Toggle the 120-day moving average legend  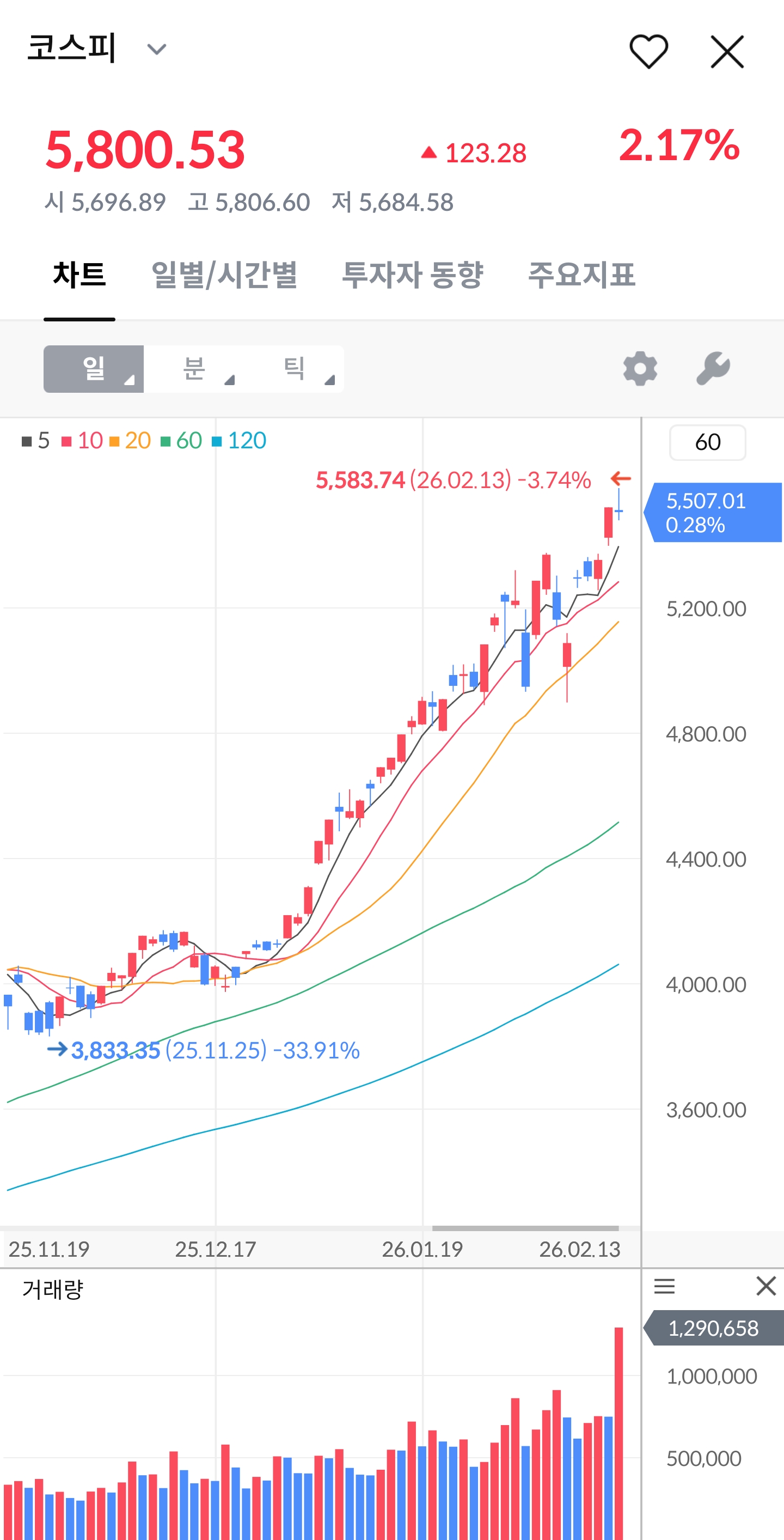pyautogui.click(x=240, y=441)
